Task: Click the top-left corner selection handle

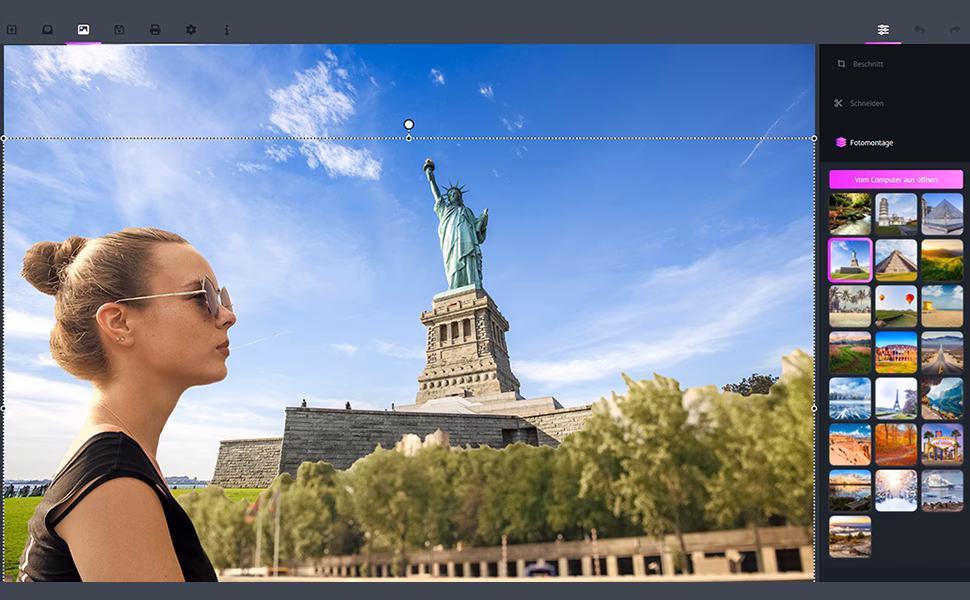Action: (4, 139)
